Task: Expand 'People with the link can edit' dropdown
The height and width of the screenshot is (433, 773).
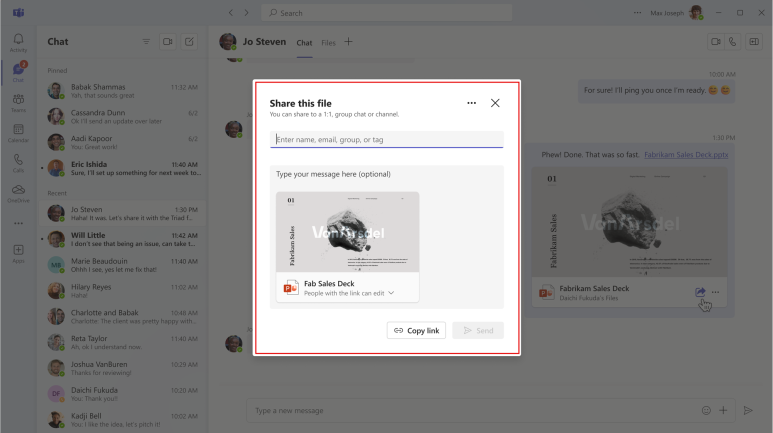Action: (391, 293)
